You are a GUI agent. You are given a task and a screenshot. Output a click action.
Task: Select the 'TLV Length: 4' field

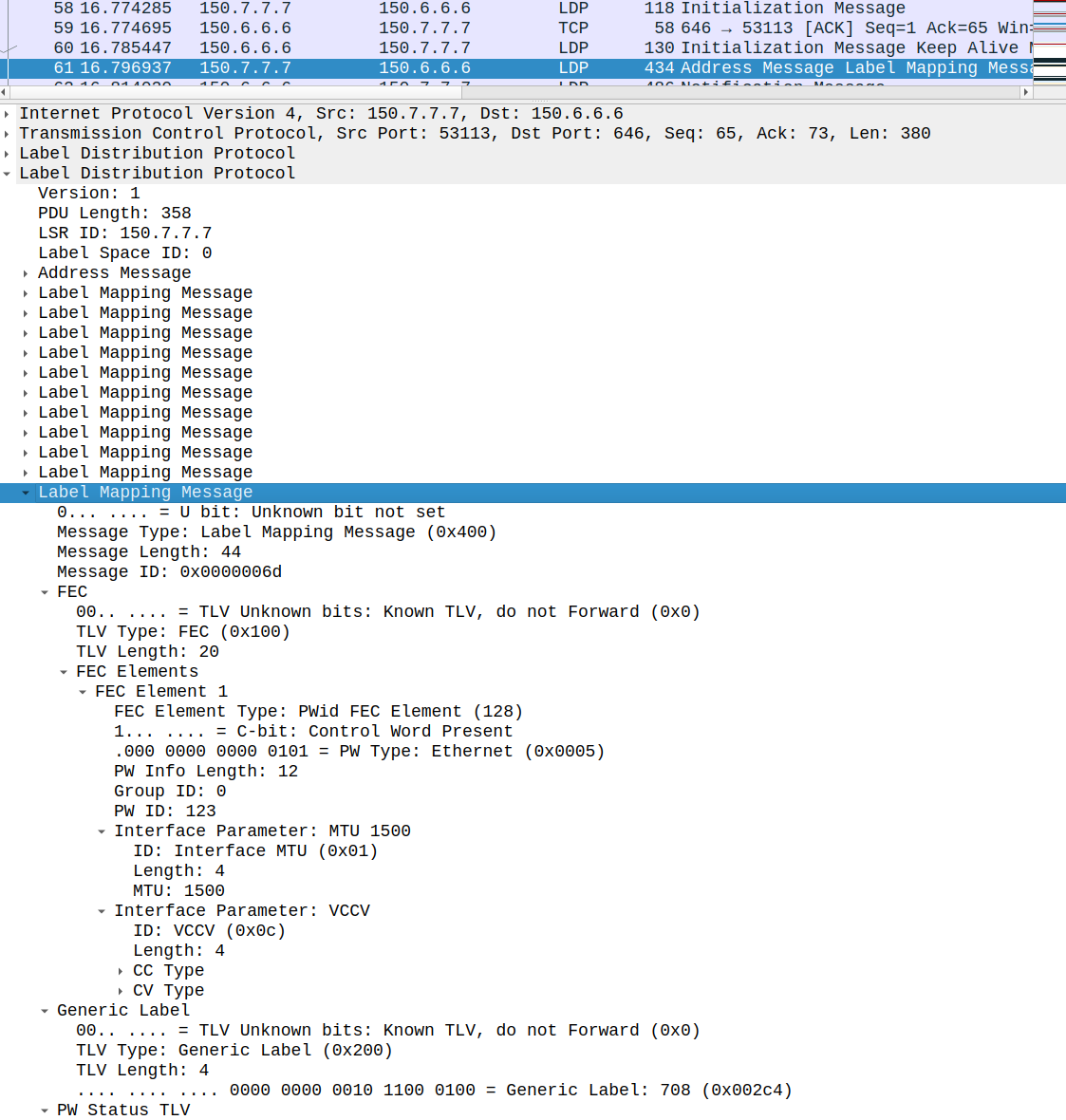pos(142,1072)
